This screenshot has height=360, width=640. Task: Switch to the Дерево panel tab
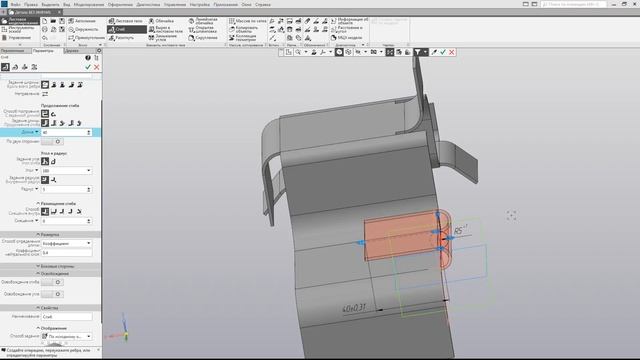click(x=72, y=51)
